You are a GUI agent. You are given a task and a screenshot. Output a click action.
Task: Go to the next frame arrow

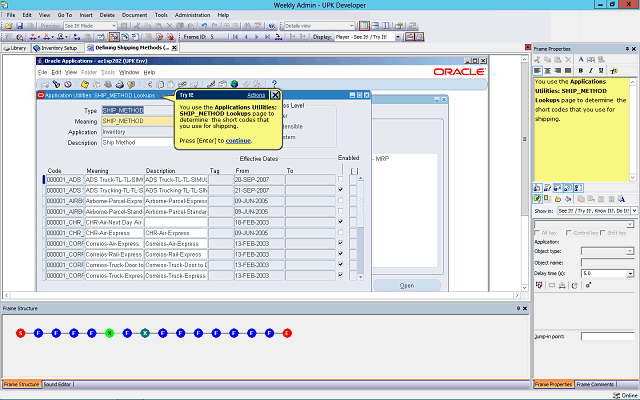pos(256,37)
